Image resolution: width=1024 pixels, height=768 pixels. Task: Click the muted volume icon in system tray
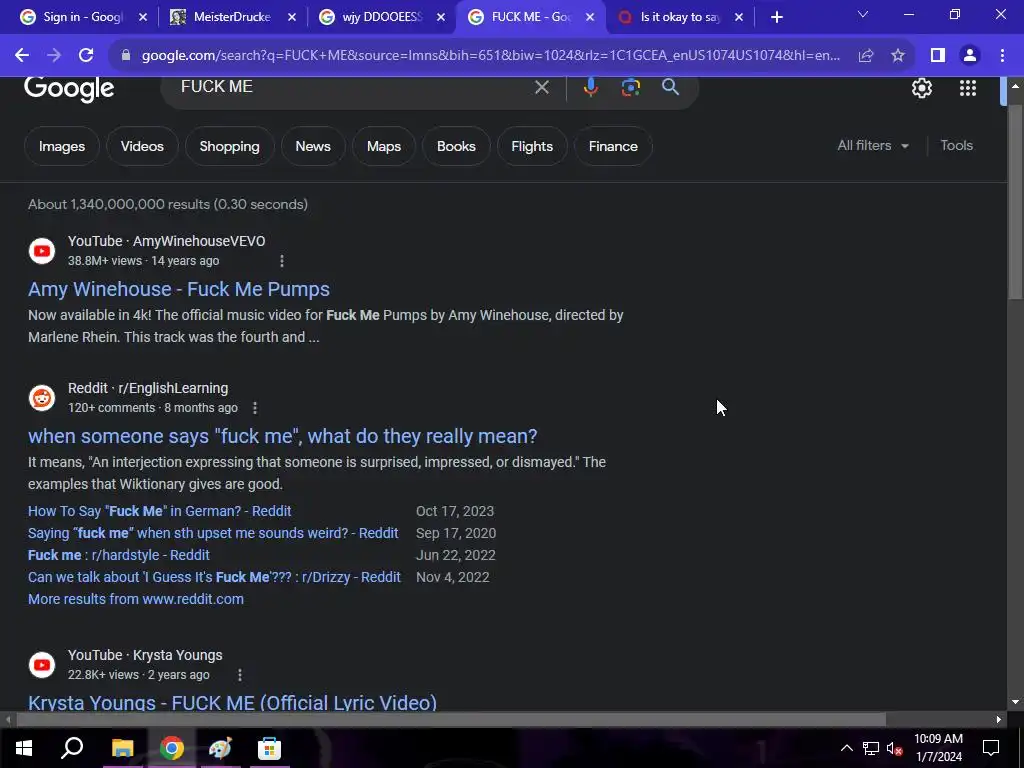tap(895, 748)
